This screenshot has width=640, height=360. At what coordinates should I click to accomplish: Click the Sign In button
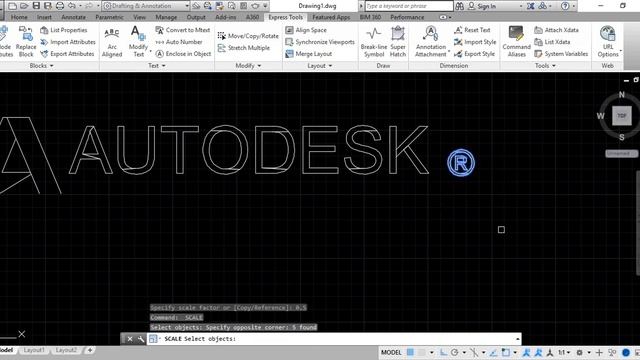(x=482, y=6)
